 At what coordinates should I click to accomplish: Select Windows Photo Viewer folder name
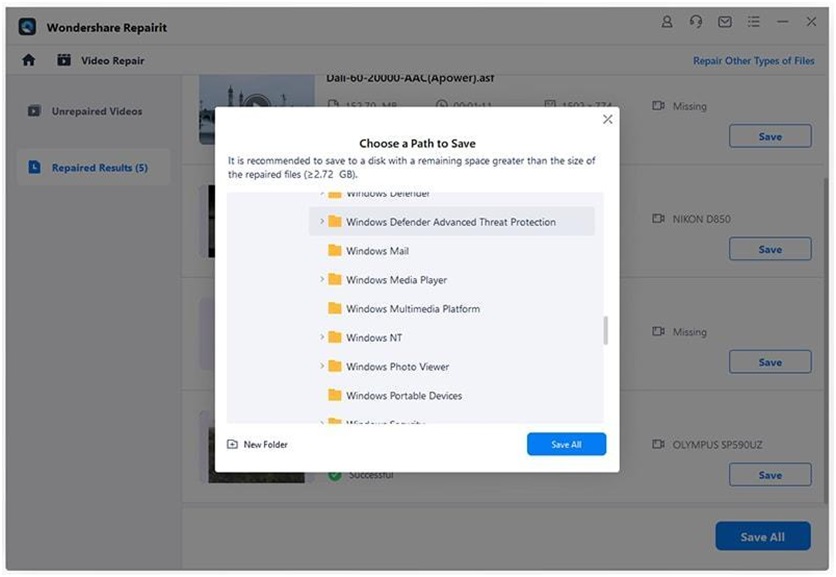click(397, 366)
